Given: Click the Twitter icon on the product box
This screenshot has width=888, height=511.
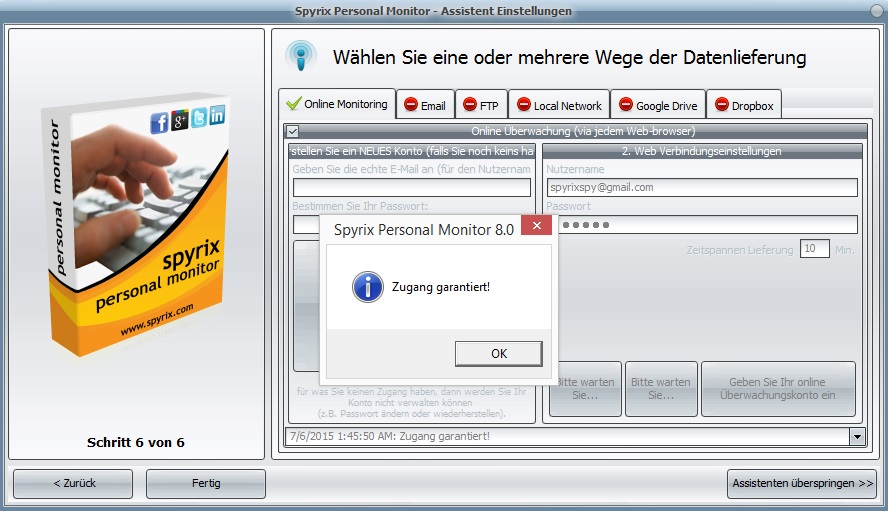Looking at the screenshot, I should 198,117.
